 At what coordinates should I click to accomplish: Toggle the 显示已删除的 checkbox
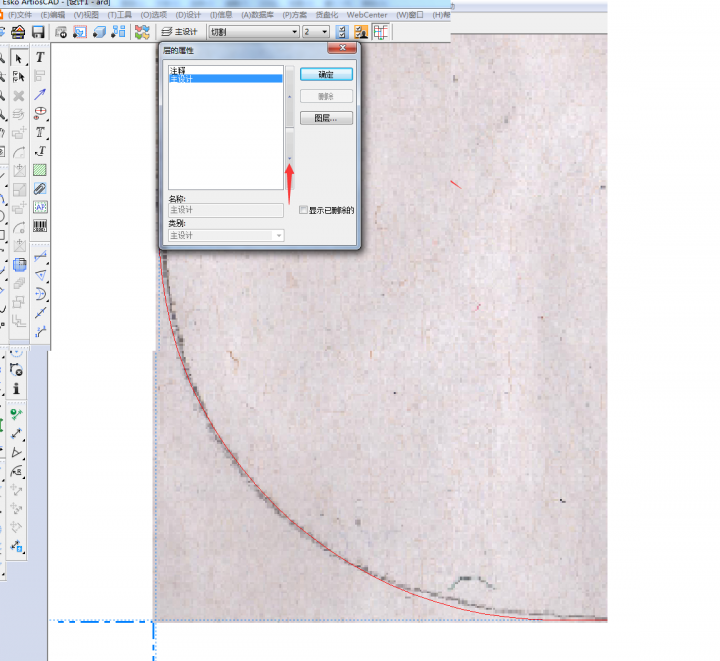point(304,210)
